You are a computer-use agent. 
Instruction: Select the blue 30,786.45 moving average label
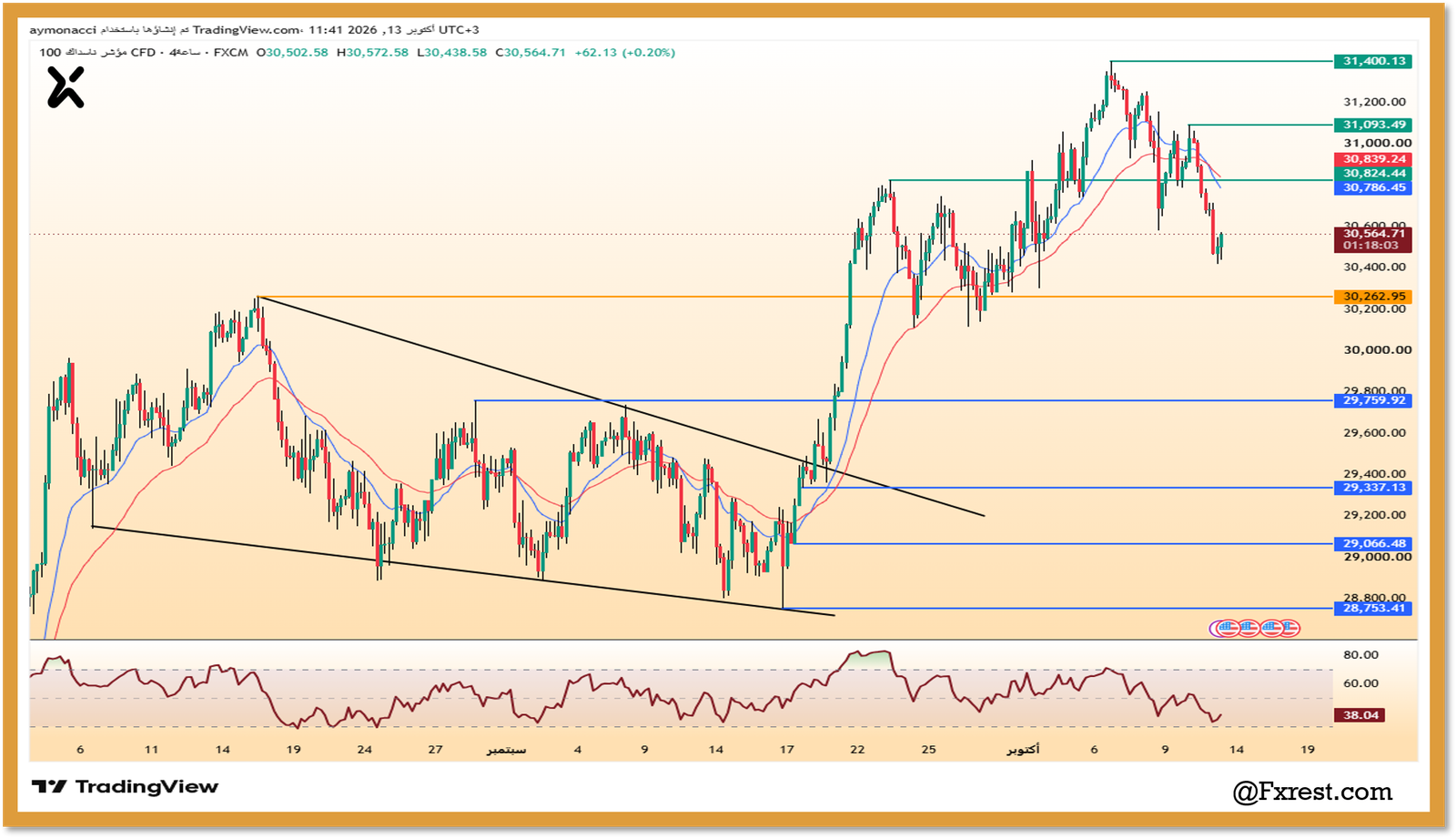tap(1374, 188)
